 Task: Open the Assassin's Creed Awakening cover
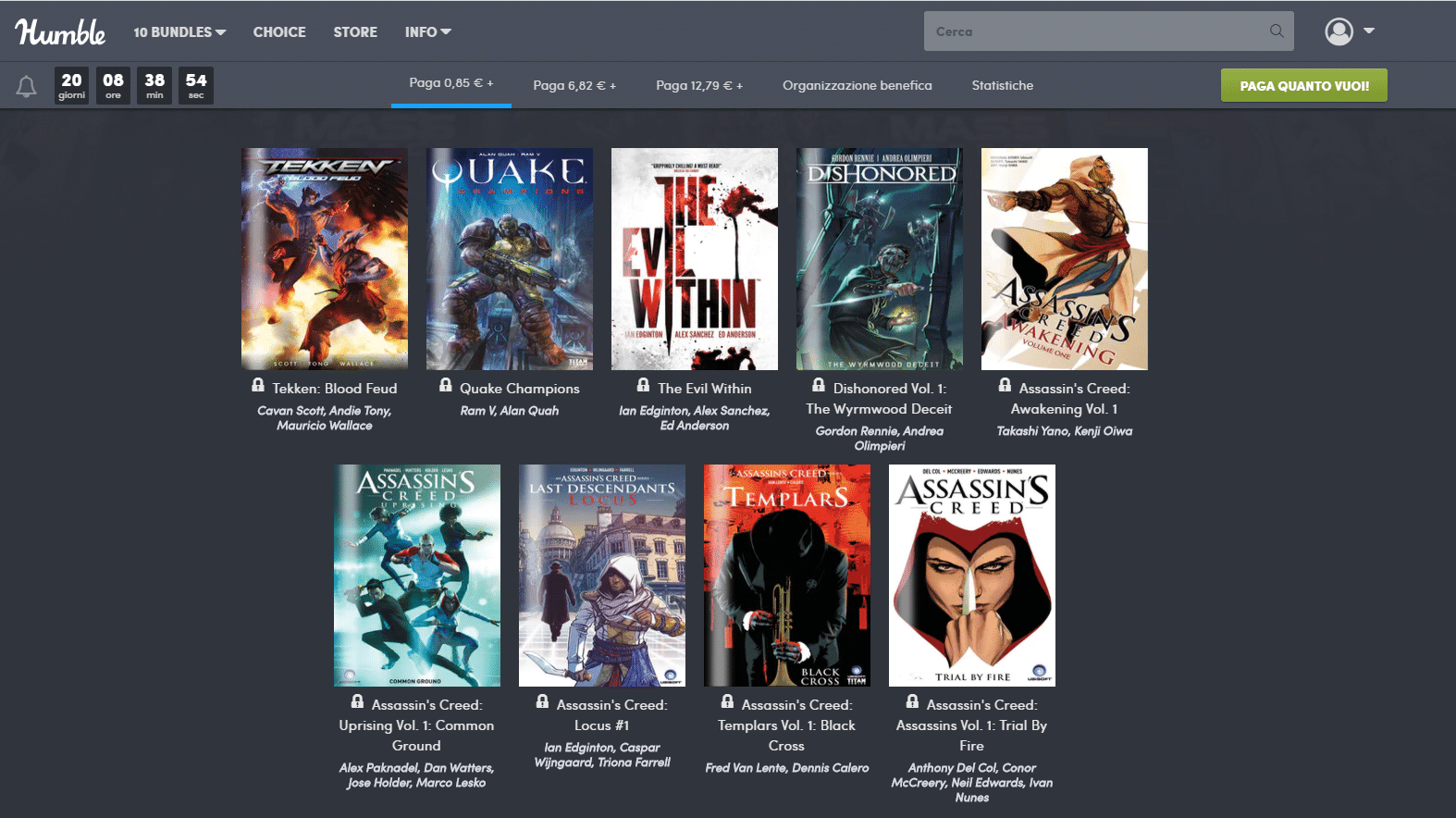[x=1065, y=259]
